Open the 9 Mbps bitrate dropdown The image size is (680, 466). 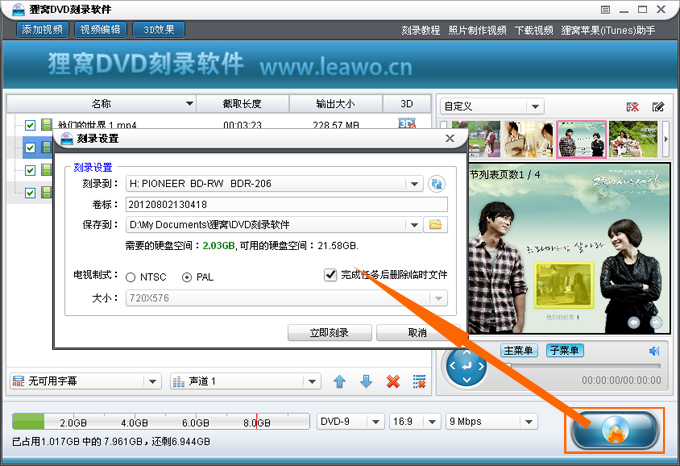coord(529,421)
